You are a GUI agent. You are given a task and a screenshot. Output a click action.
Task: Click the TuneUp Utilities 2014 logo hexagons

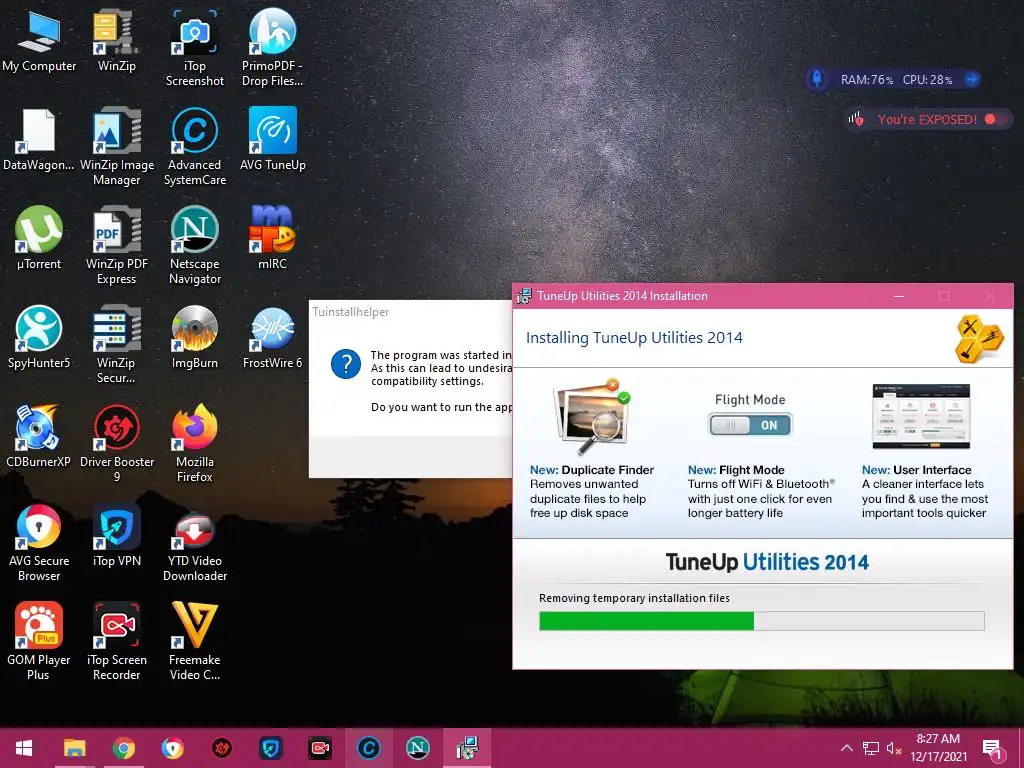click(x=979, y=338)
